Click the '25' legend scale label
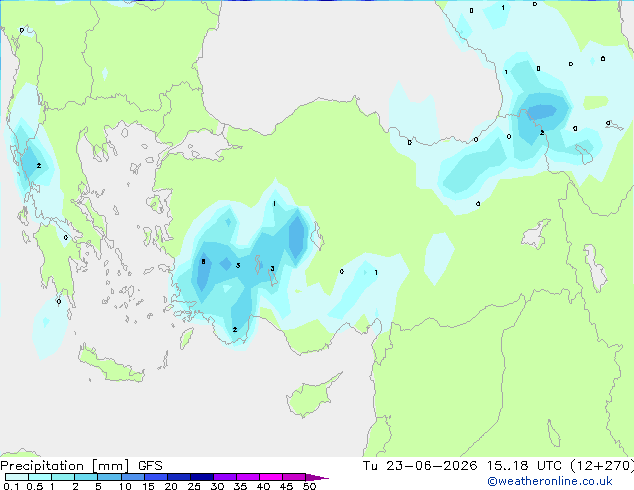Viewport: 634px width, 490px height. pyautogui.click(x=194, y=486)
